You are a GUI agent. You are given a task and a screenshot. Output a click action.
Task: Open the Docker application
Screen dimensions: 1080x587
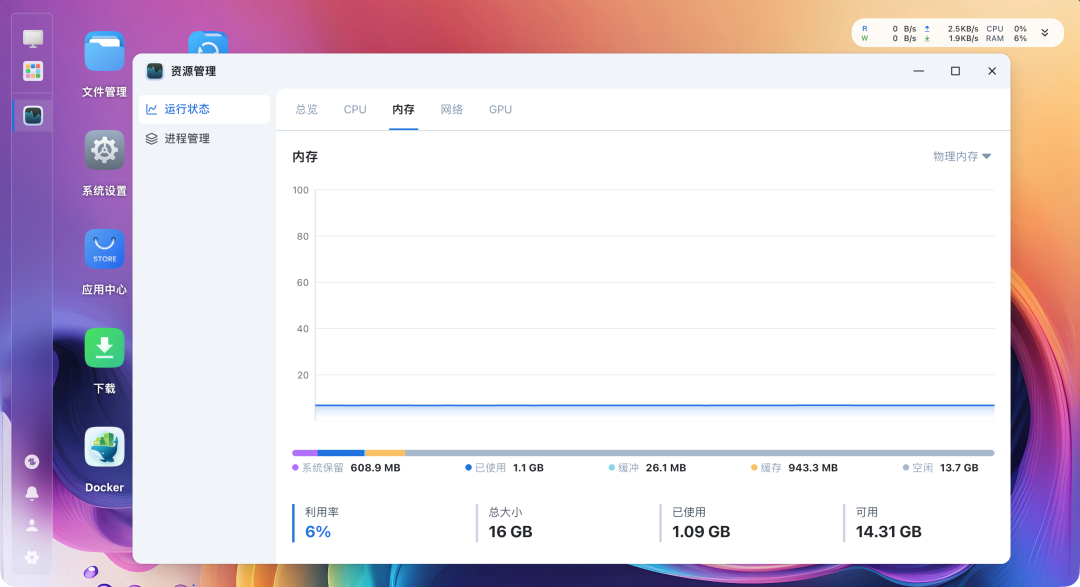click(103, 449)
